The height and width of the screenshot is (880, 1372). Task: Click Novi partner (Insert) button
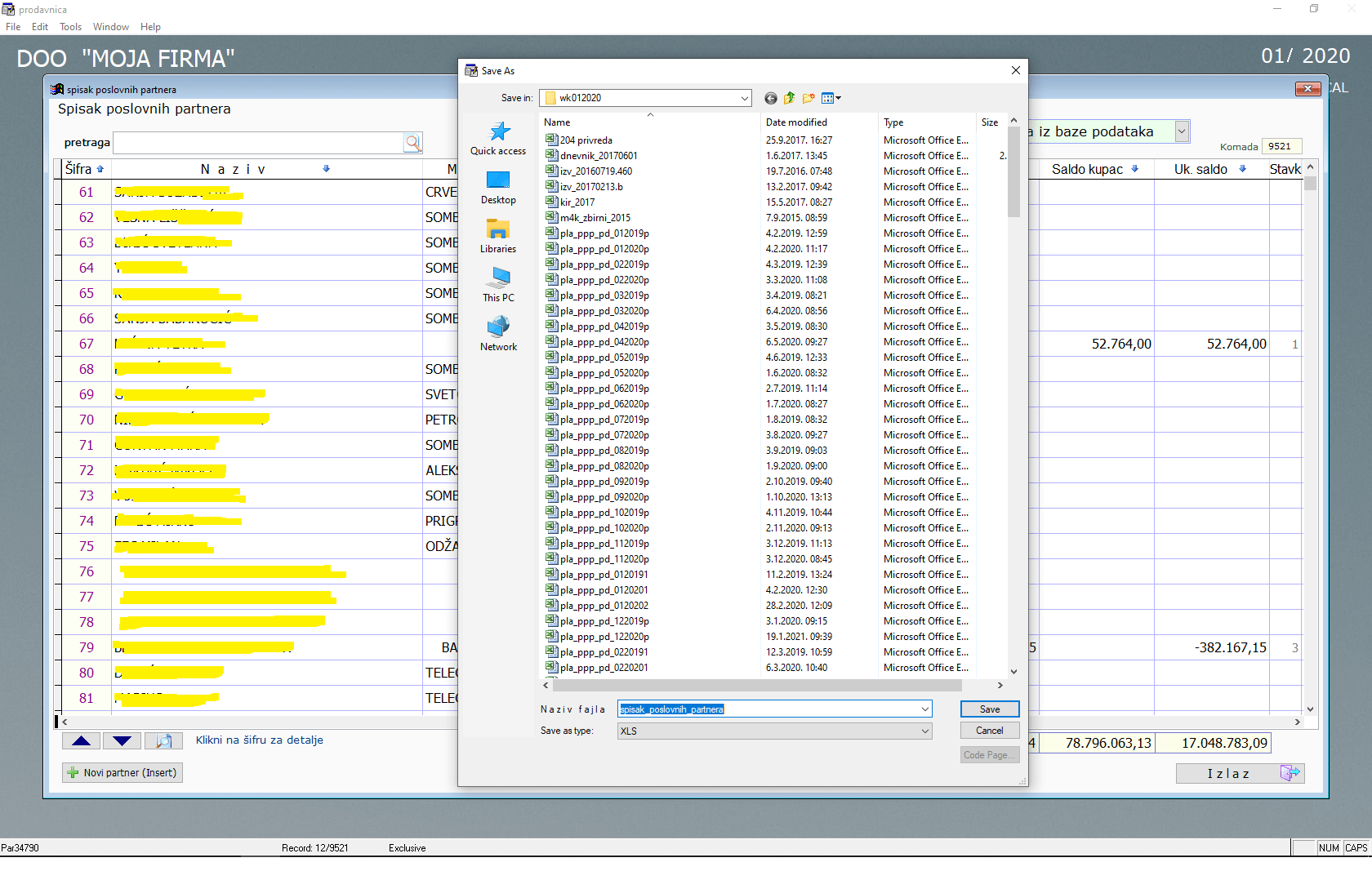[x=122, y=772]
